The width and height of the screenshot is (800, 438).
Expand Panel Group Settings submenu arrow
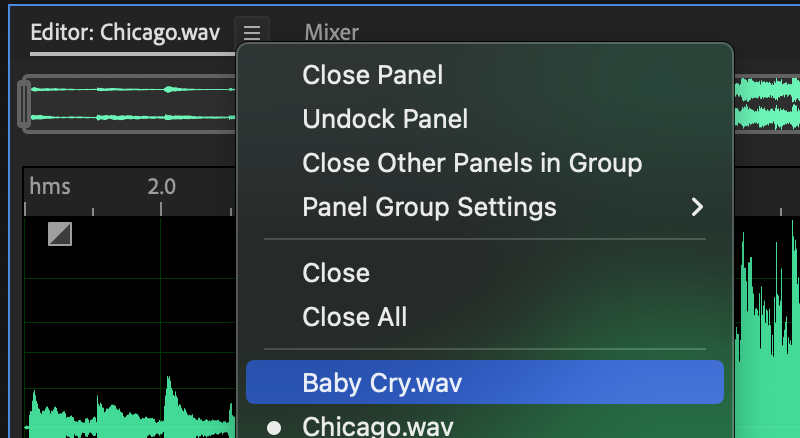point(697,207)
